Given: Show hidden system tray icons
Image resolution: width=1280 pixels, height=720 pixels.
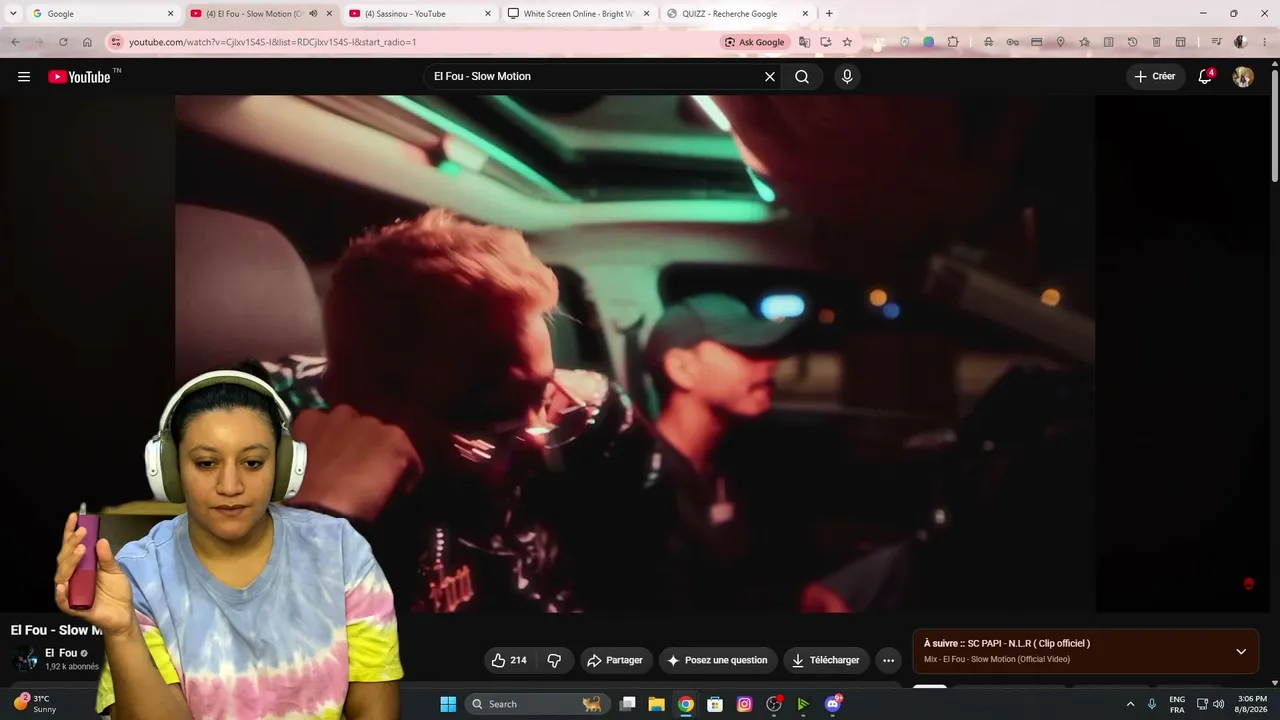Looking at the screenshot, I should (x=1131, y=704).
